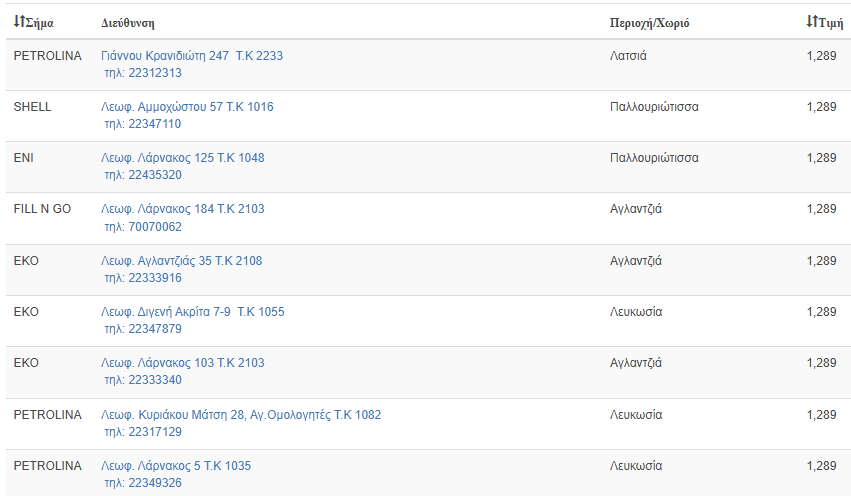Select PETROLINA in the Λάρνακος 5 row
The width and height of the screenshot is (851, 496).
[x=48, y=466]
